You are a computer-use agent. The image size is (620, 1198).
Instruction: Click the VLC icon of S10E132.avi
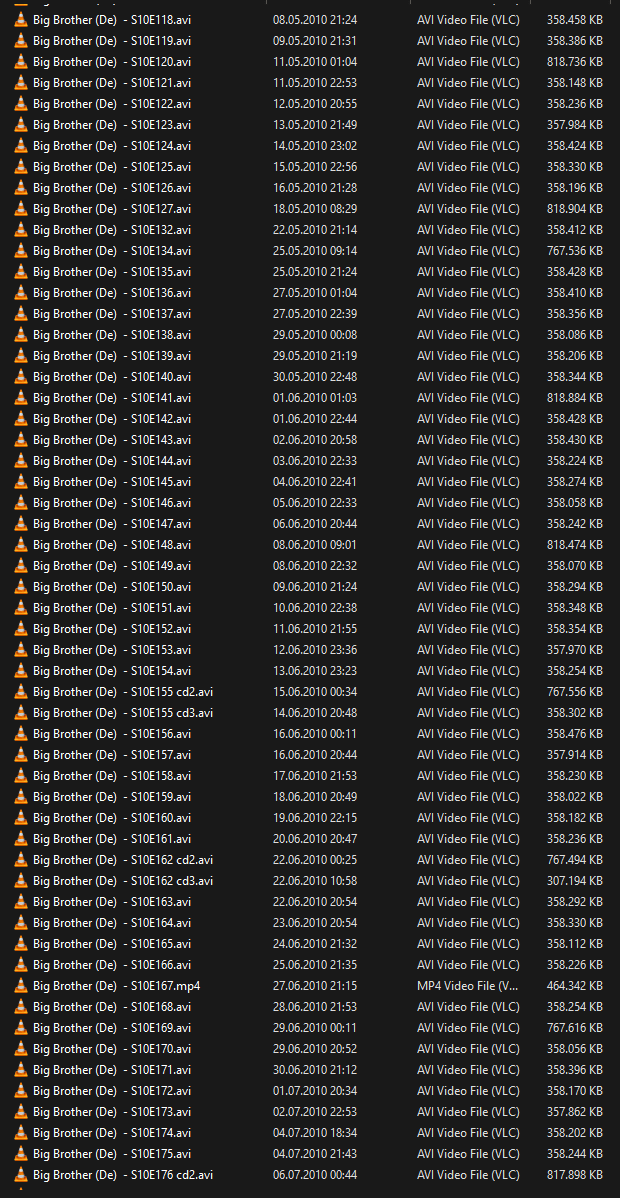point(21,229)
